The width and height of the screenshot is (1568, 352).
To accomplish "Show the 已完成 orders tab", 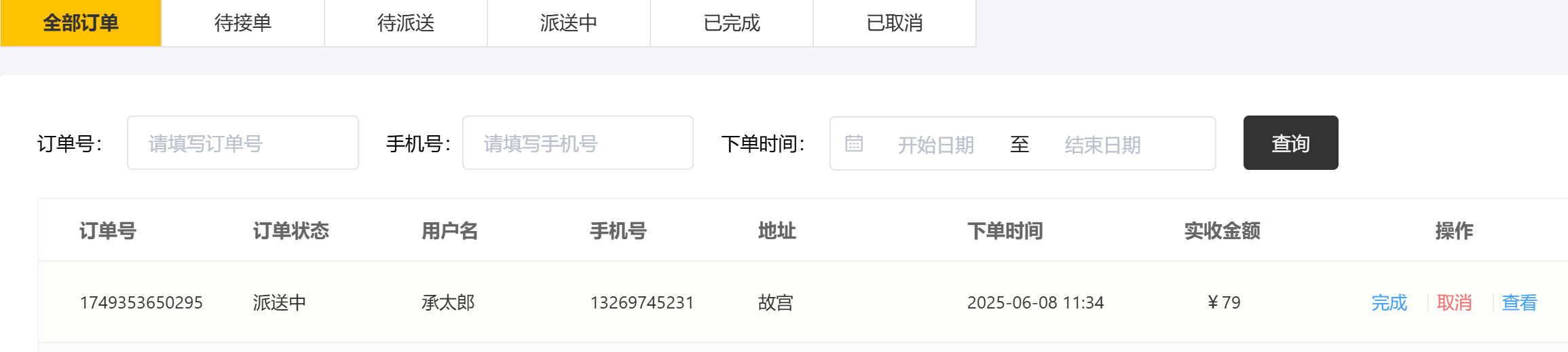I will [732, 23].
